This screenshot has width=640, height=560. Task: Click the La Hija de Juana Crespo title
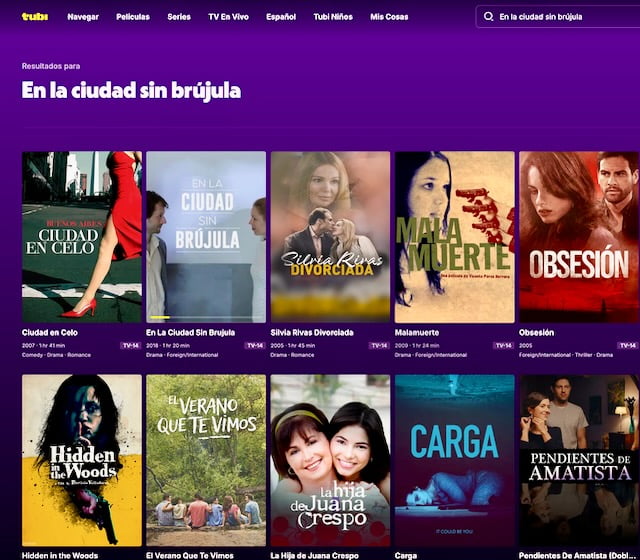pos(314,556)
